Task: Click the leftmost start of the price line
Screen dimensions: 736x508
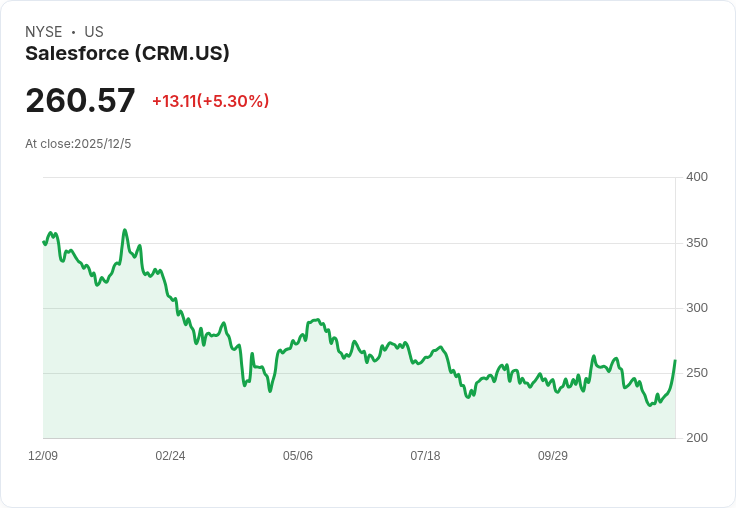Action: (43, 242)
